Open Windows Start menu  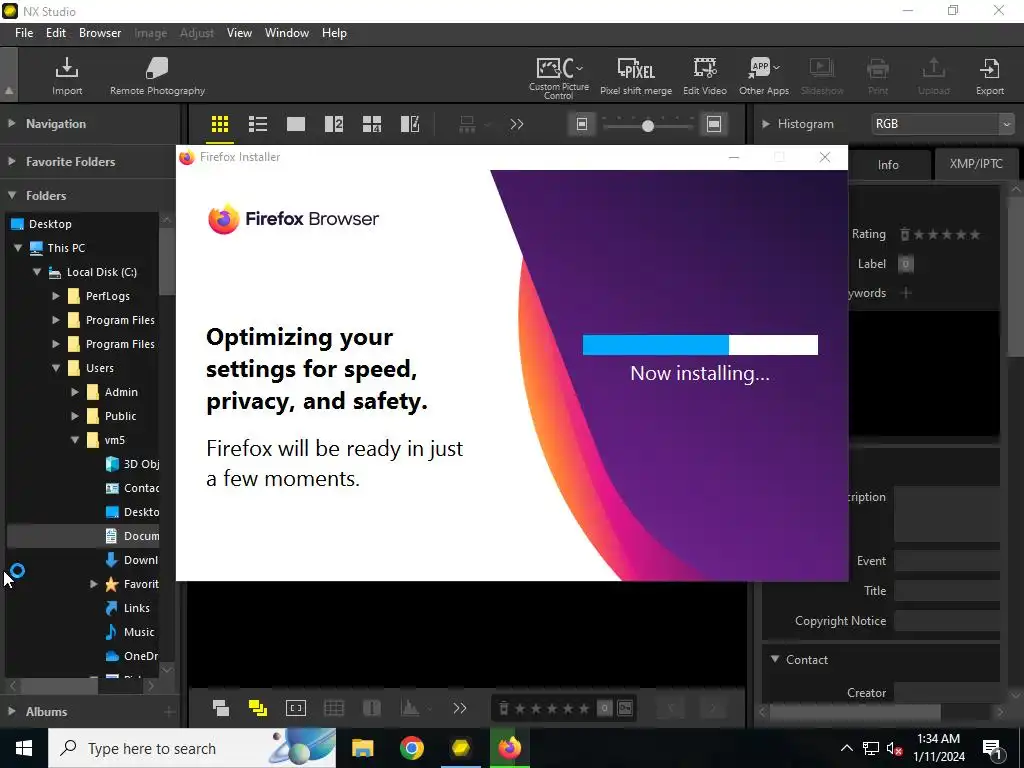(24, 748)
